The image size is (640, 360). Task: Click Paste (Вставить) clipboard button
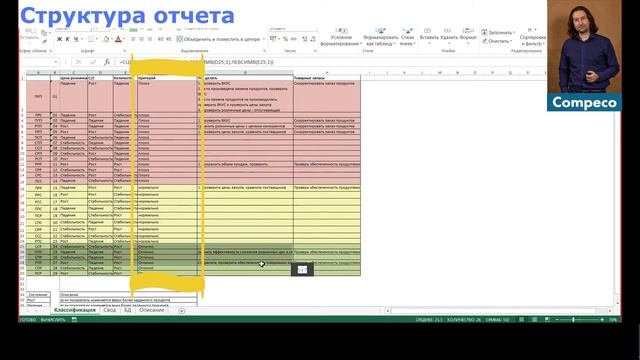tap(29, 36)
